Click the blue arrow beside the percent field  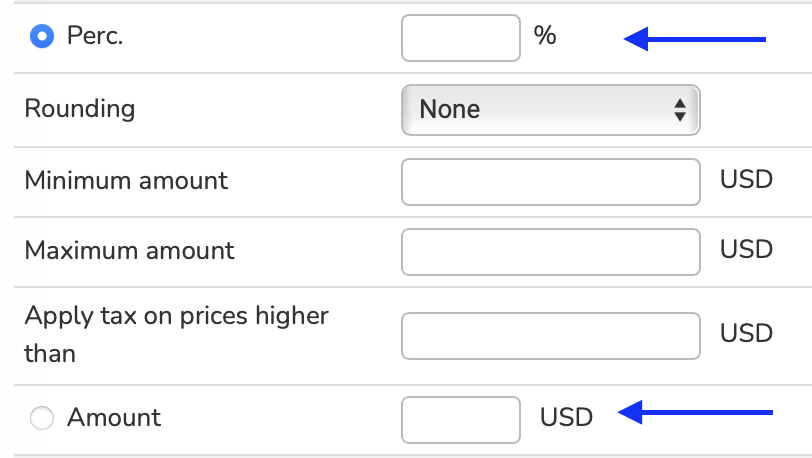point(694,39)
